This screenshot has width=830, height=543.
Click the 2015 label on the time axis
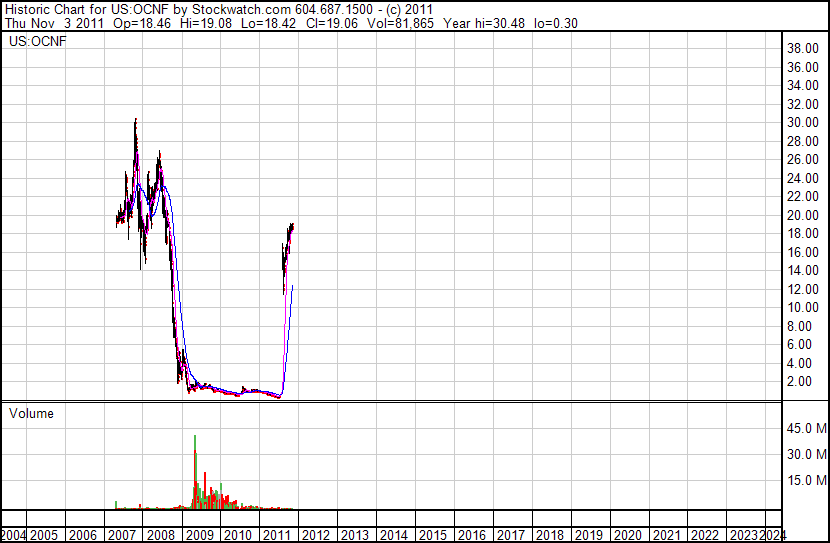[x=432, y=535]
